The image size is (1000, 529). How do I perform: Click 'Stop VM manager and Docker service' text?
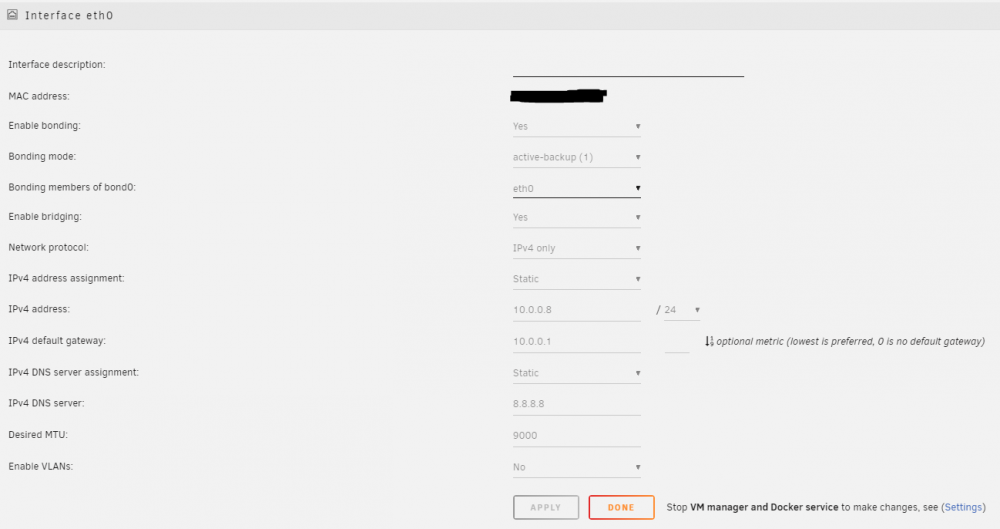click(753, 507)
